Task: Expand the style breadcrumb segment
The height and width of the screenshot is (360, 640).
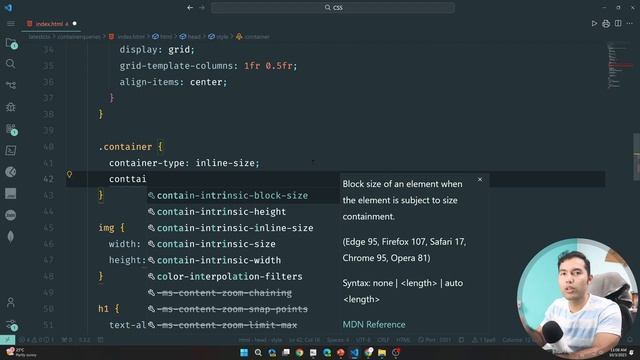Action: 218,37
